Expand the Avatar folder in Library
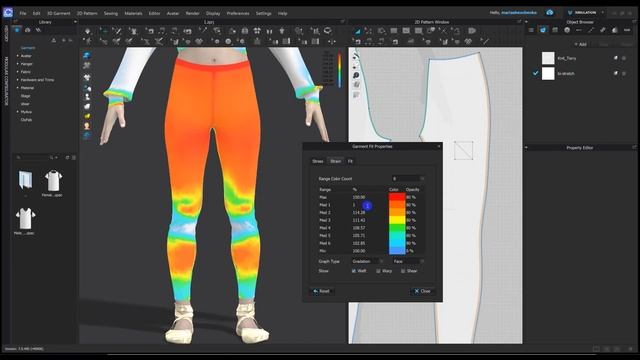This screenshot has height=360, width=640. 18,56
